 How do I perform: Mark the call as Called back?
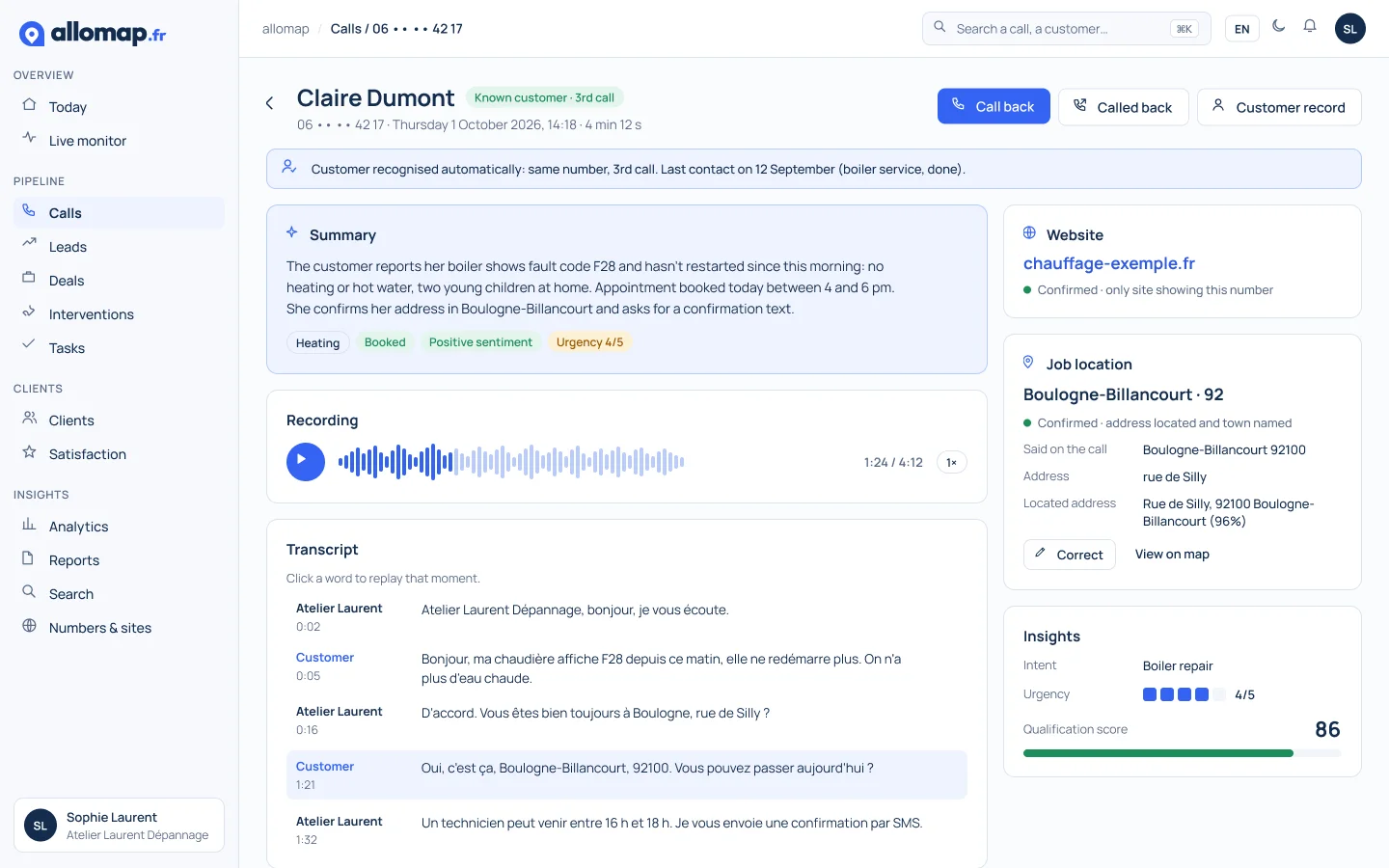coord(1124,107)
